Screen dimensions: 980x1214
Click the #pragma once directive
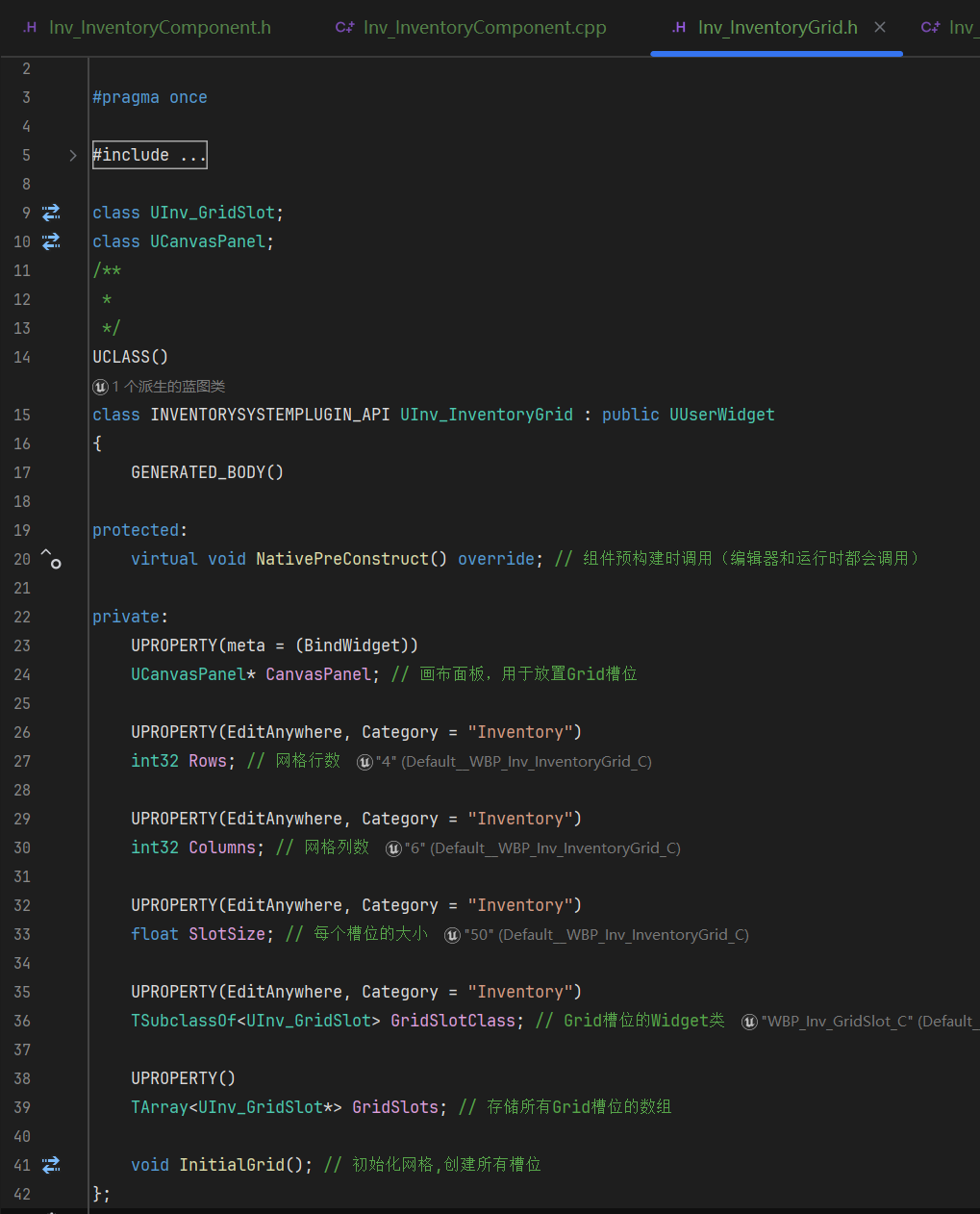(x=150, y=97)
